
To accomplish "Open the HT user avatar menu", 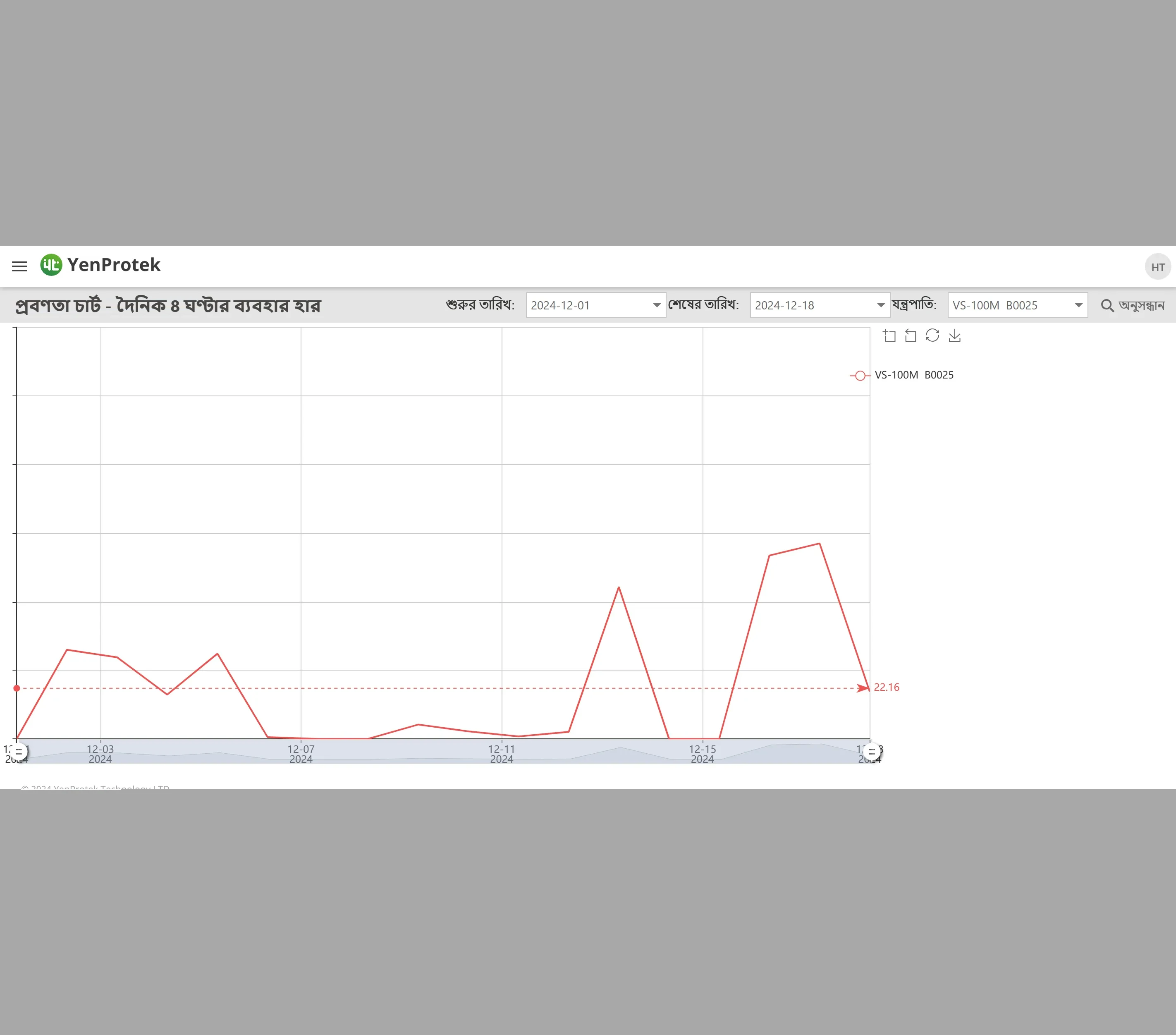I will [x=1157, y=267].
